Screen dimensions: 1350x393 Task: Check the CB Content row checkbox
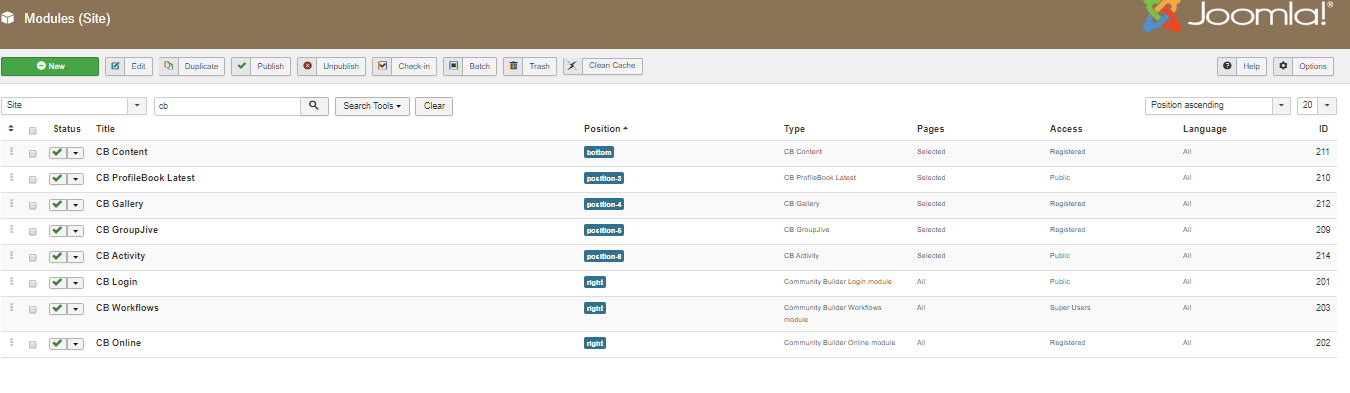tap(33, 153)
